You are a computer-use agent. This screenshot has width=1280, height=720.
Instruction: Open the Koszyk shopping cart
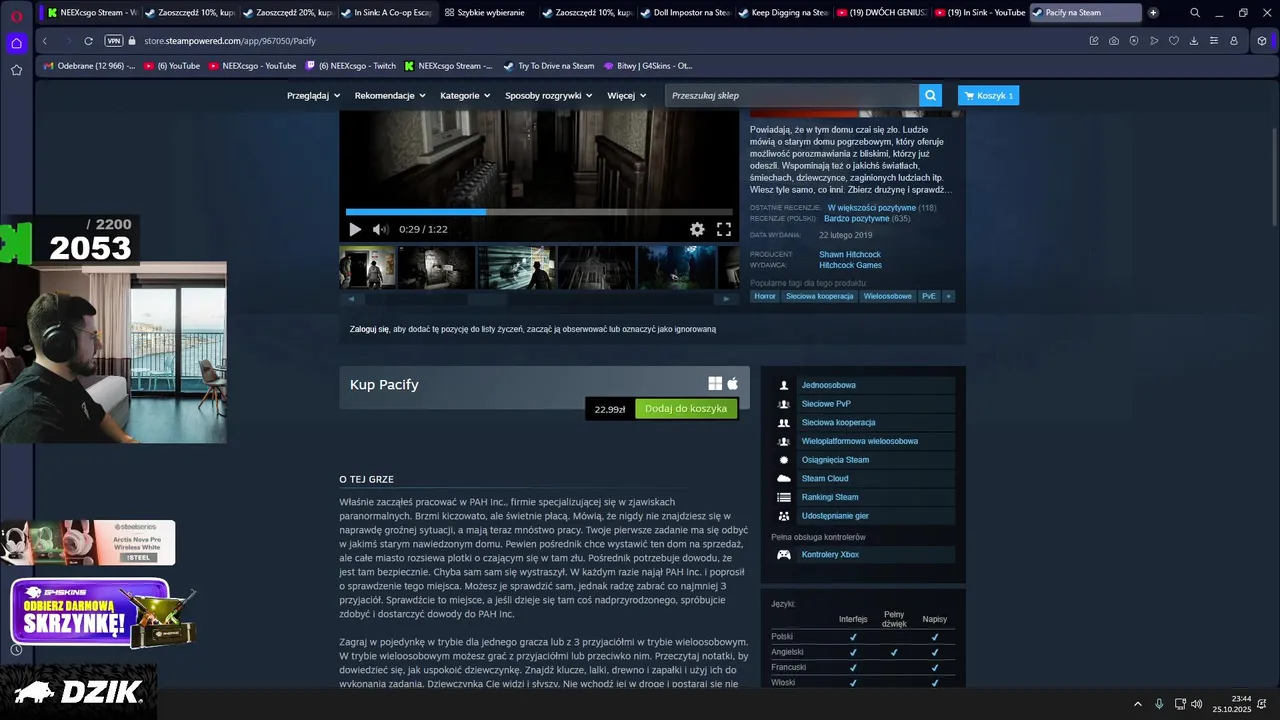(x=988, y=95)
